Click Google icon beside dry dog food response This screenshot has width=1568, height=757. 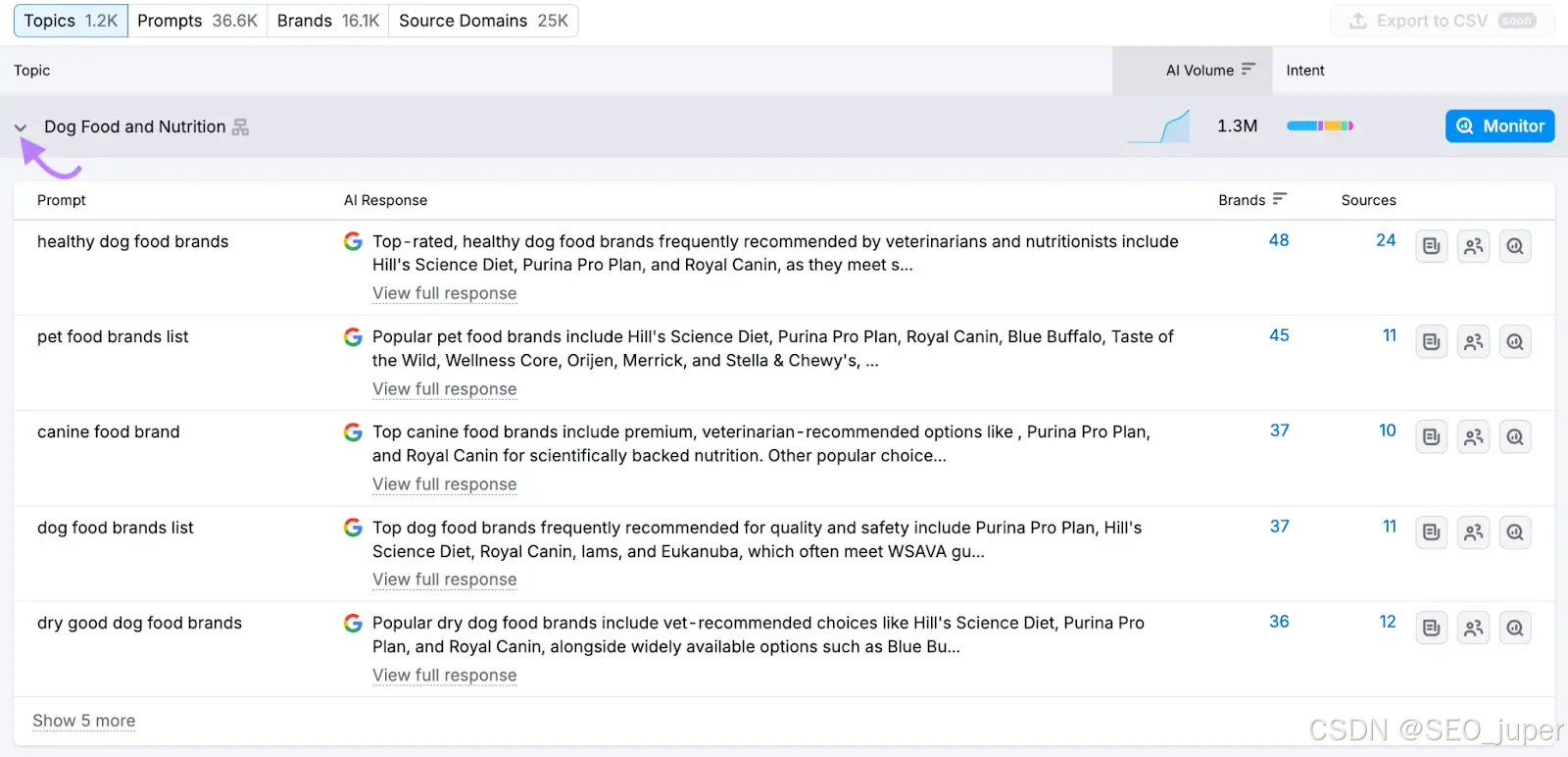pyautogui.click(x=353, y=623)
